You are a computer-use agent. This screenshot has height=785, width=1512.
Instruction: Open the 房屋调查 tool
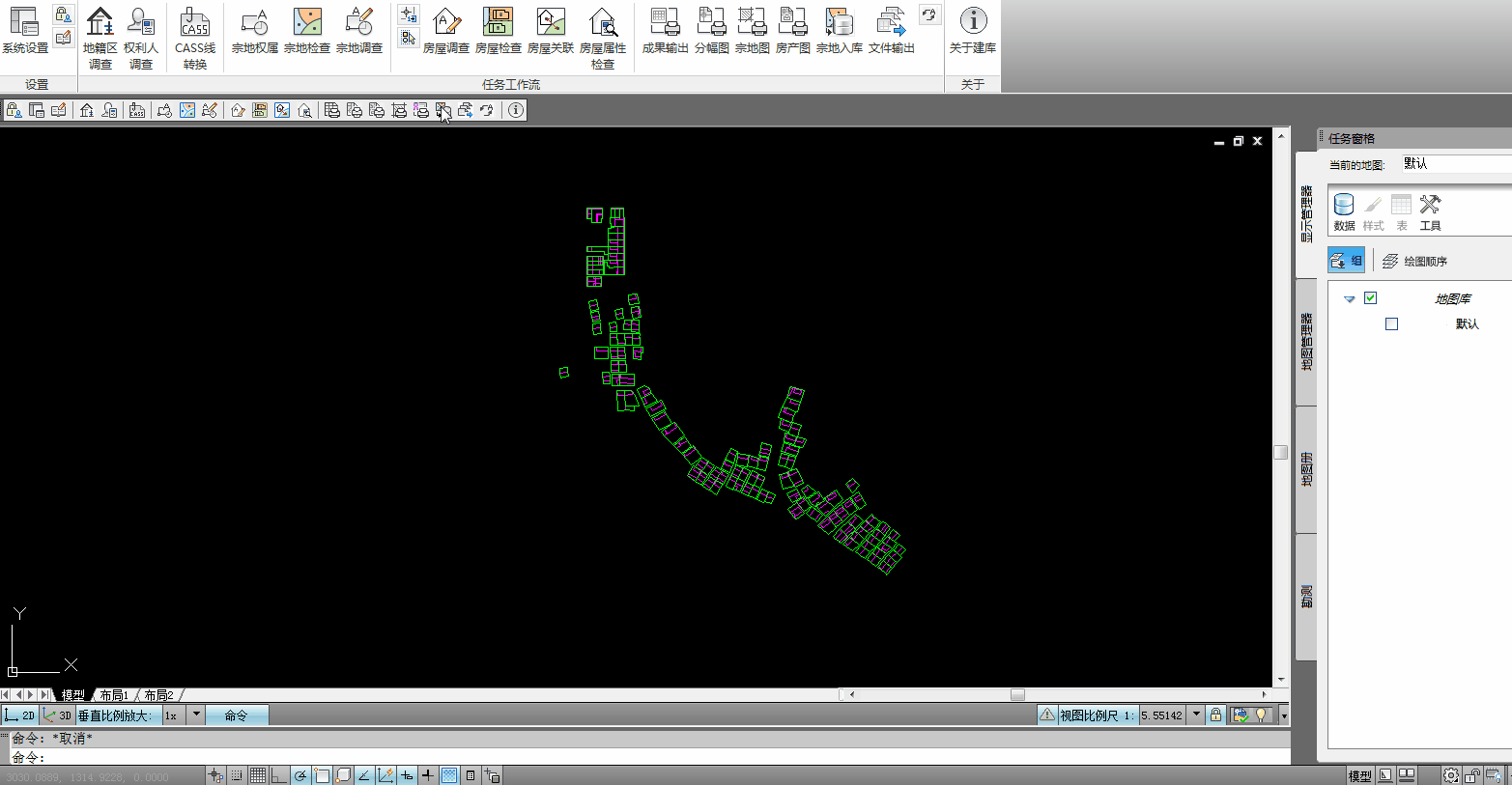pyautogui.click(x=446, y=31)
